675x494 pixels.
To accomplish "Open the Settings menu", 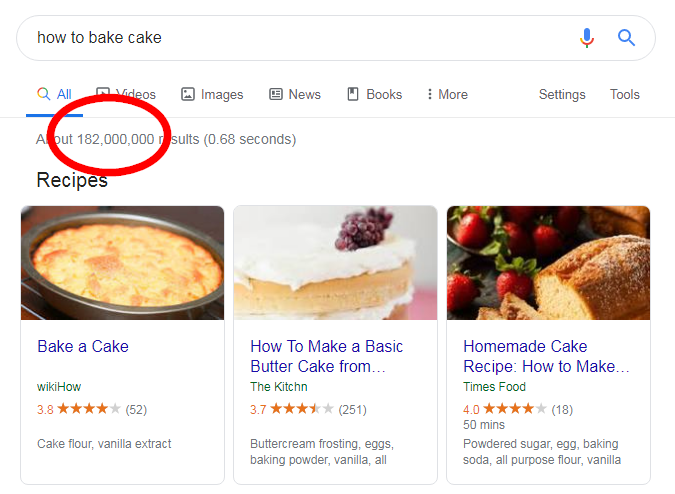I will [562, 95].
